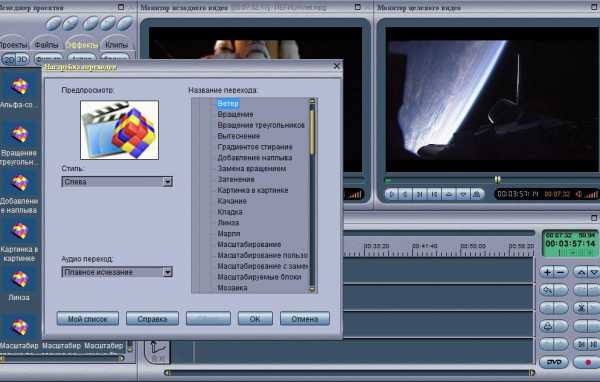The width and height of the screenshot is (600, 382).
Task: Click the Мой список button
Action: point(88,318)
